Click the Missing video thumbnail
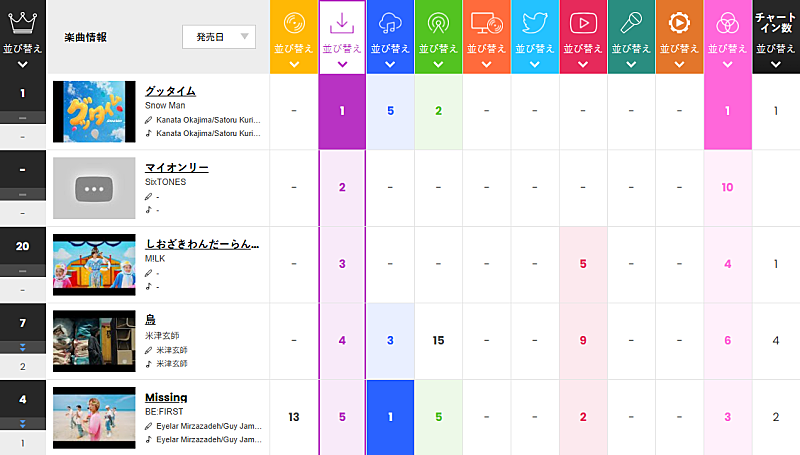Screen dimensions: 800x455 click(x=94, y=417)
